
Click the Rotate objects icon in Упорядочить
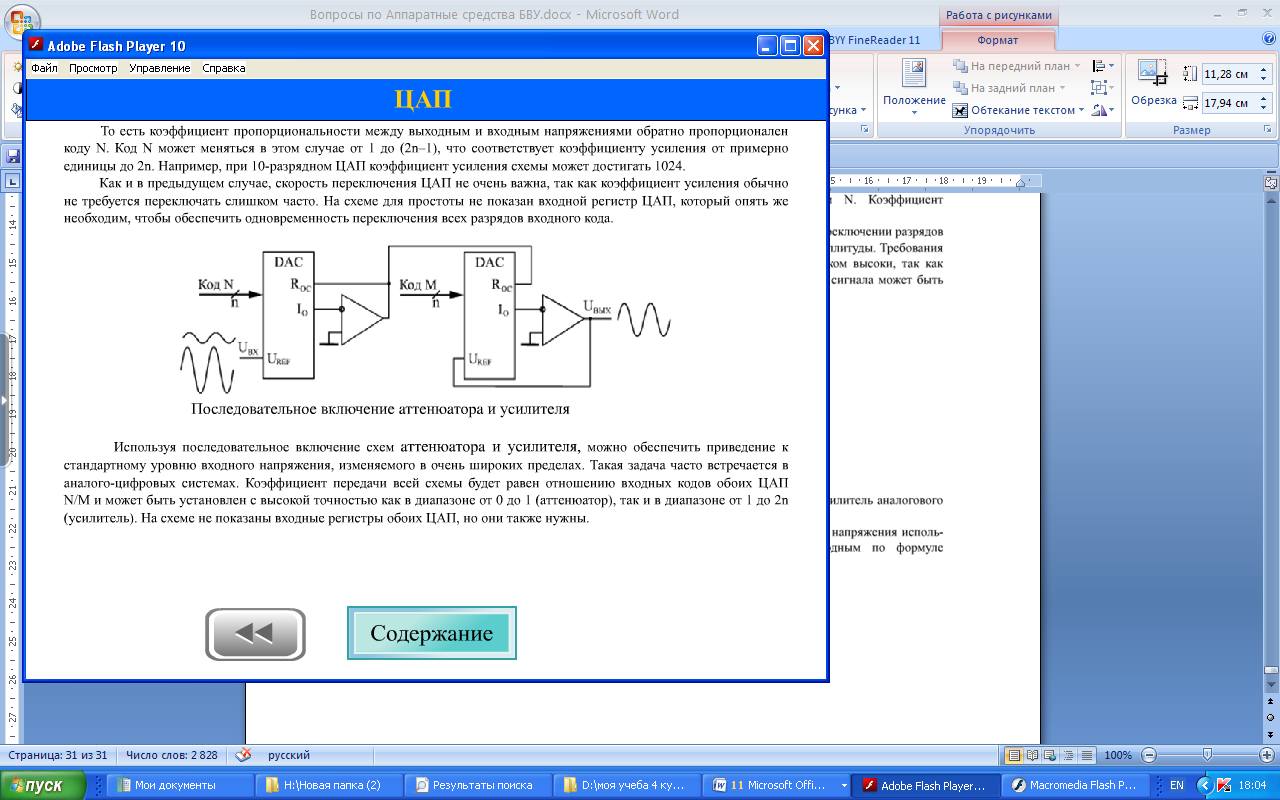click(1099, 110)
